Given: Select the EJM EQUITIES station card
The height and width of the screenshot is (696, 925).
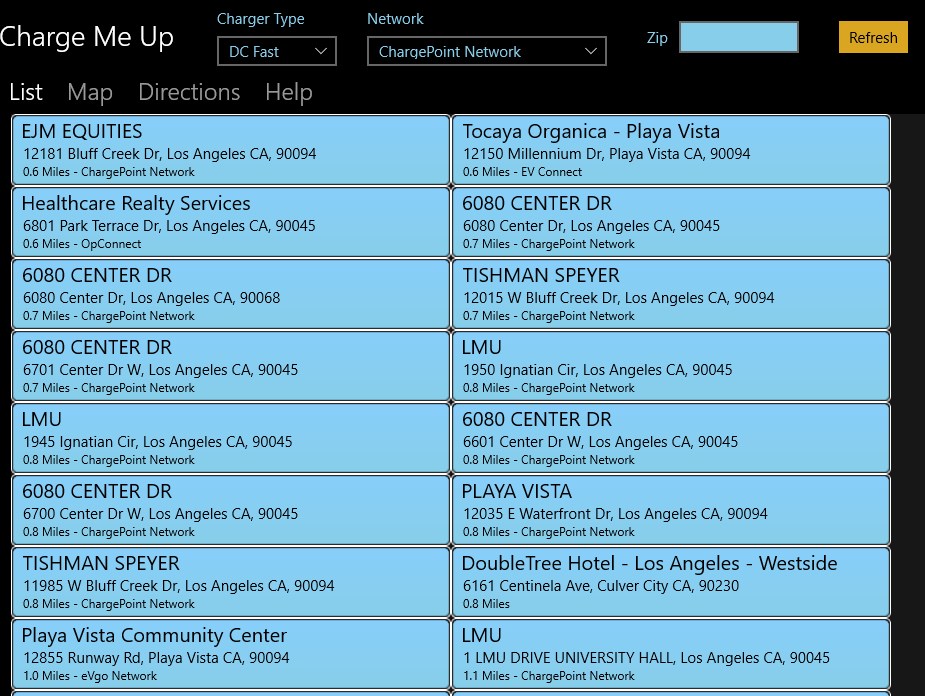Looking at the screenshot, I should point(231,150).
